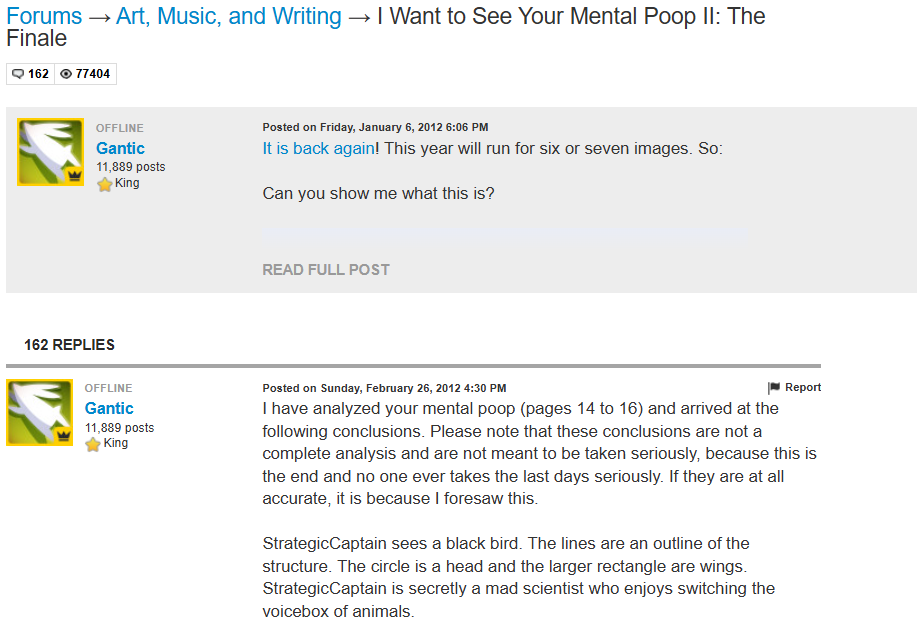Viewport: 917px width, 628px height.
Task: Click the star badge icon in the reply
Action: tap(93, 444)
